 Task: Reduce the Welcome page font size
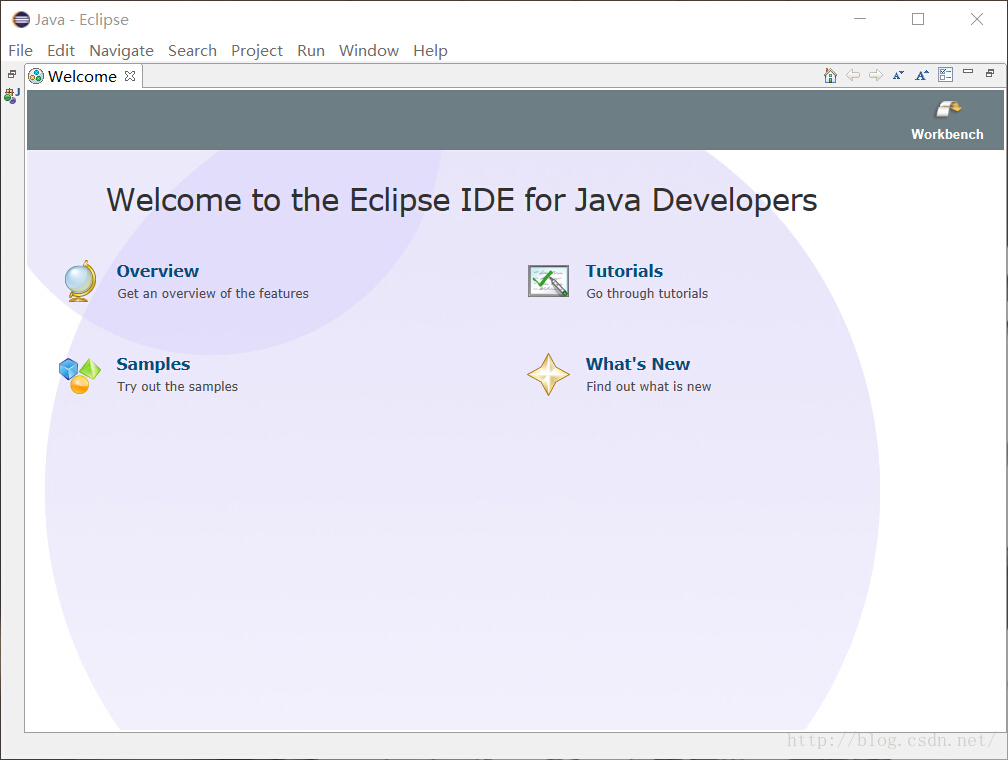898,75
